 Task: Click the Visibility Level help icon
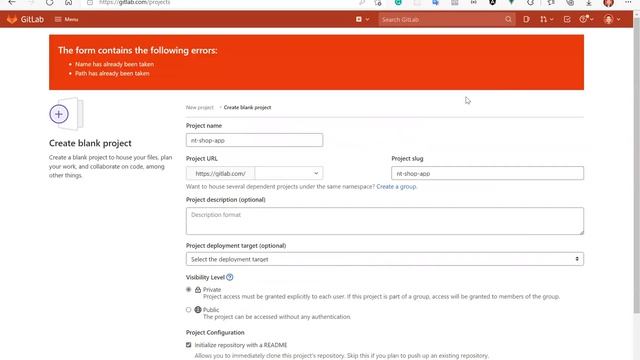tap(230, 277)
